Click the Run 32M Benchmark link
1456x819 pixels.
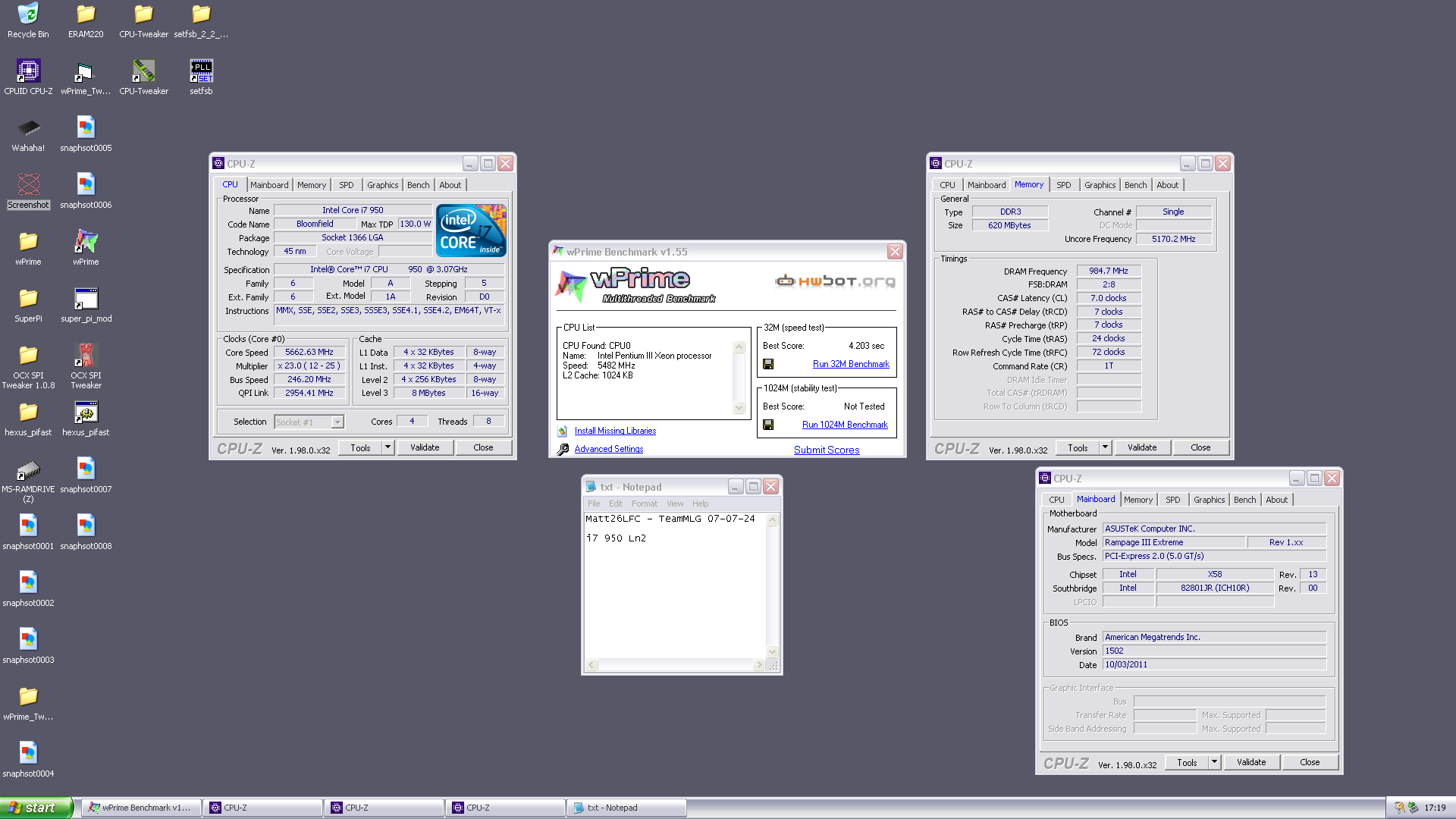pos(851,364)
